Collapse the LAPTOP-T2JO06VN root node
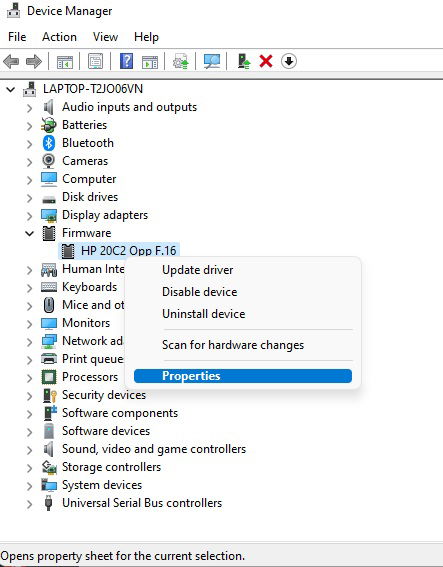443x567 pixels. (x=11, y=89)
